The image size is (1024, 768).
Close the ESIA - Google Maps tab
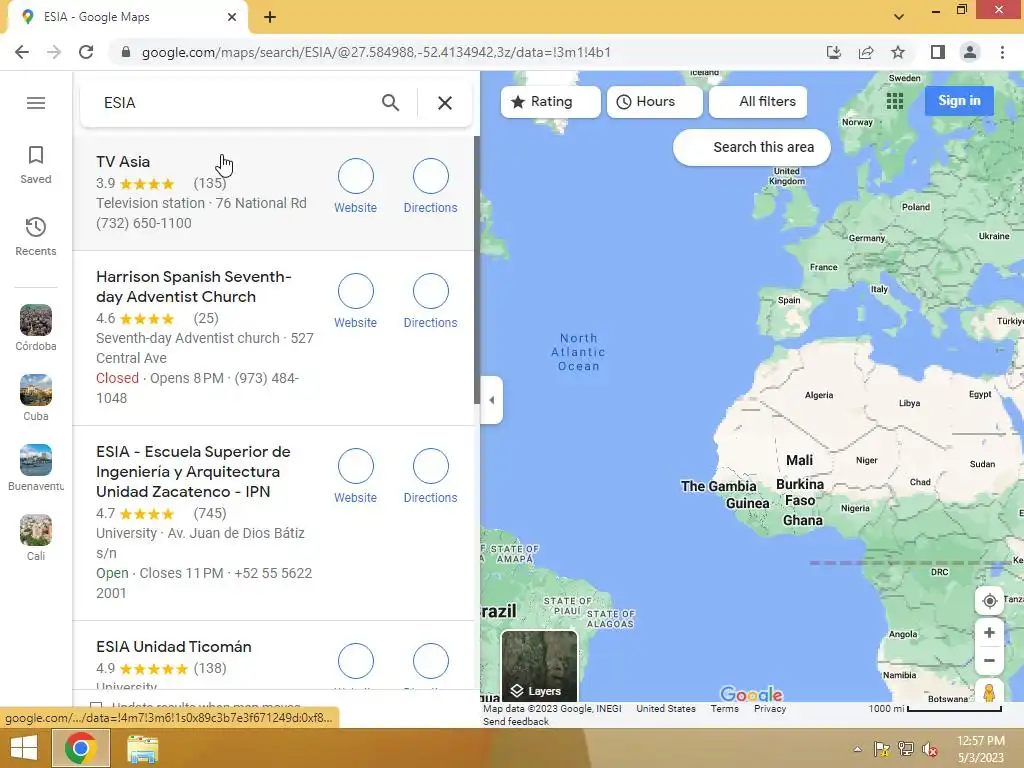pos(232,17)
